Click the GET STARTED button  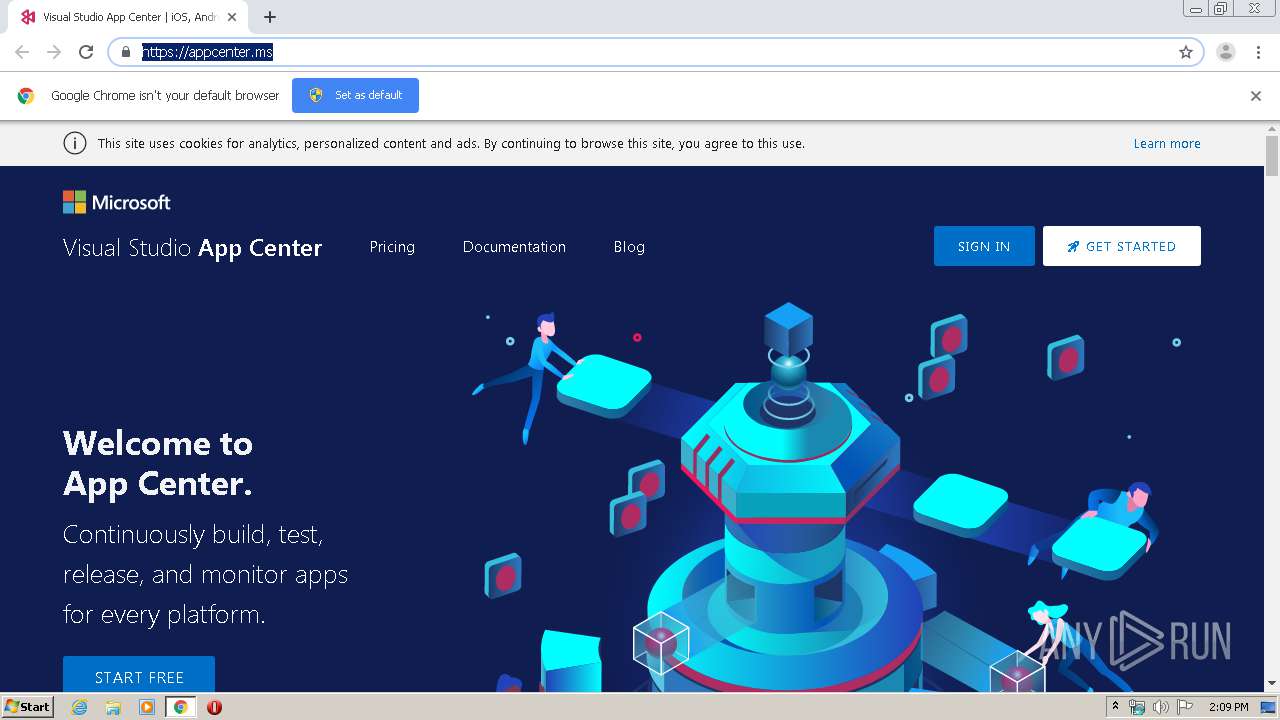(1122, 246)
